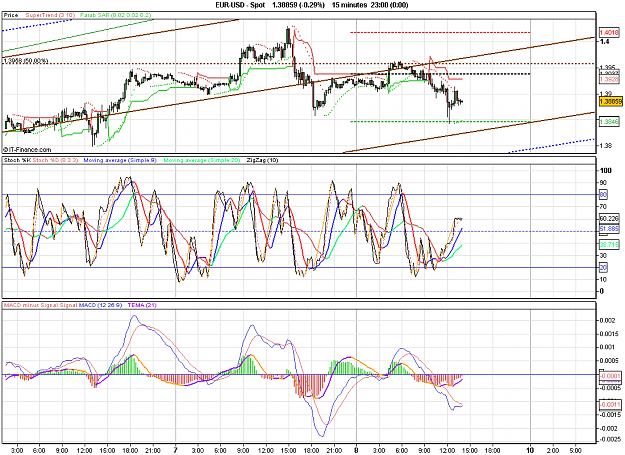Click the yellow 1.38859 current price tag
Viewport: 625px width, 455px height.
611,102
